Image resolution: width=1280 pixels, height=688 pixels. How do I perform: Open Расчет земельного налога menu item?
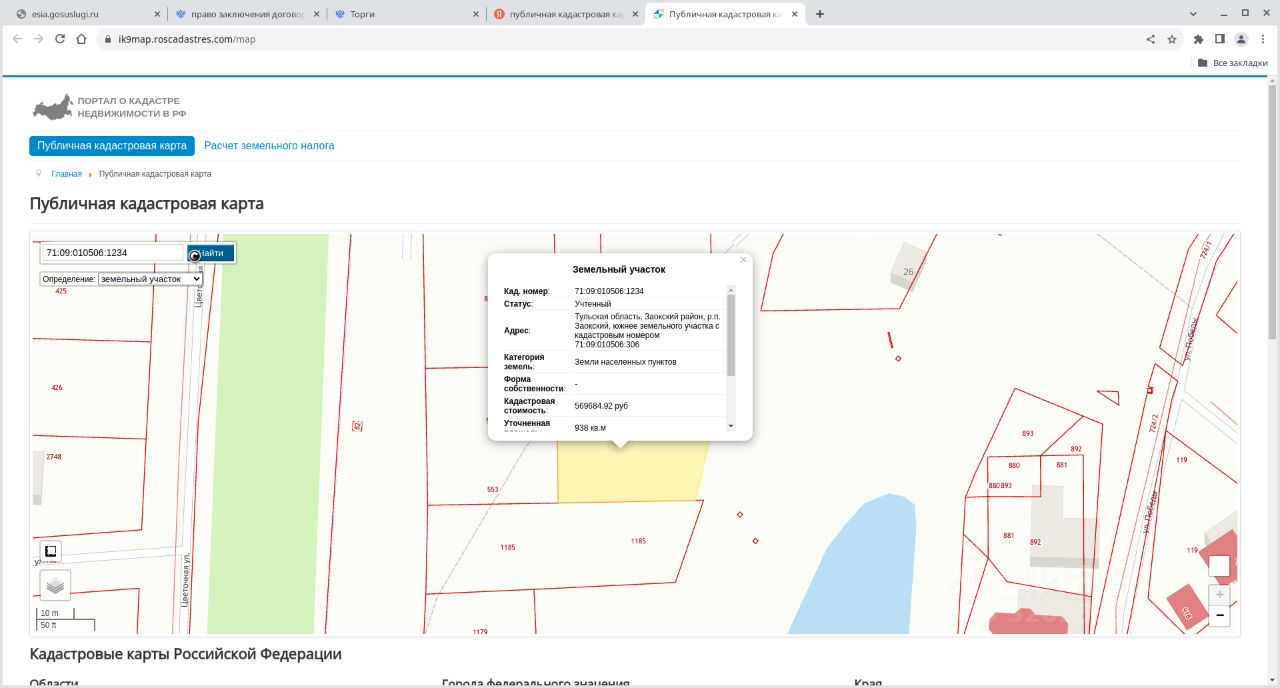[x=269, y=146]
